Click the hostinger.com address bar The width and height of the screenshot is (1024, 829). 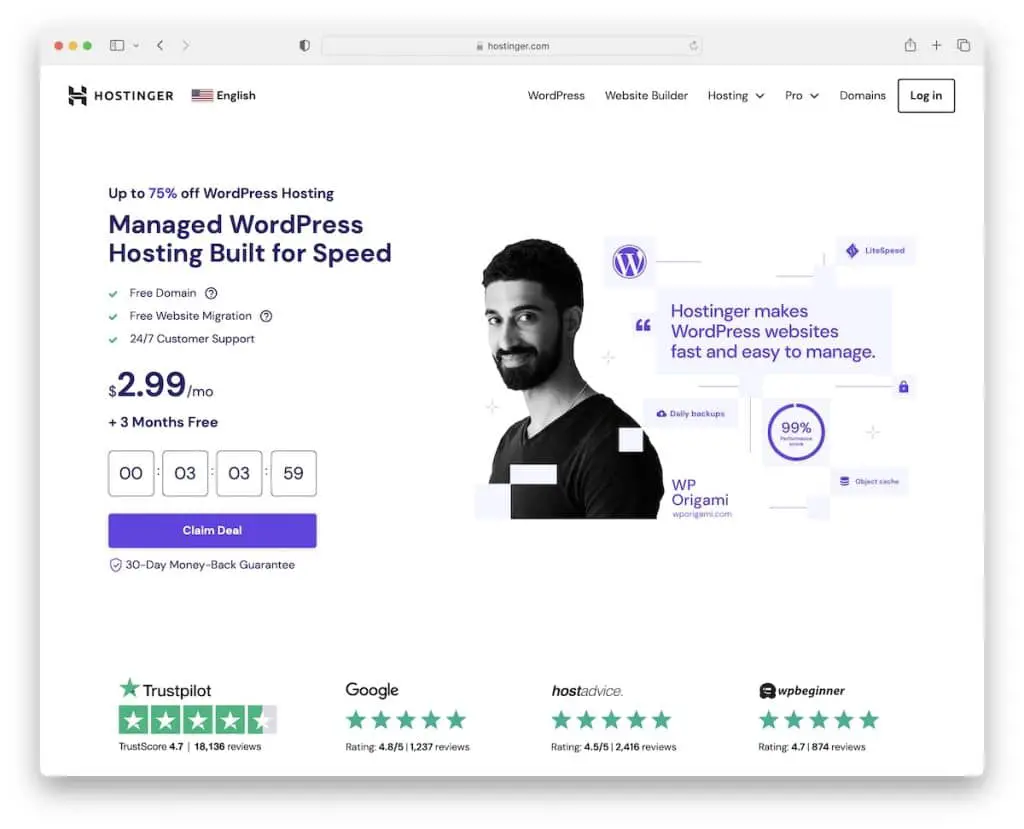point(511,46)
